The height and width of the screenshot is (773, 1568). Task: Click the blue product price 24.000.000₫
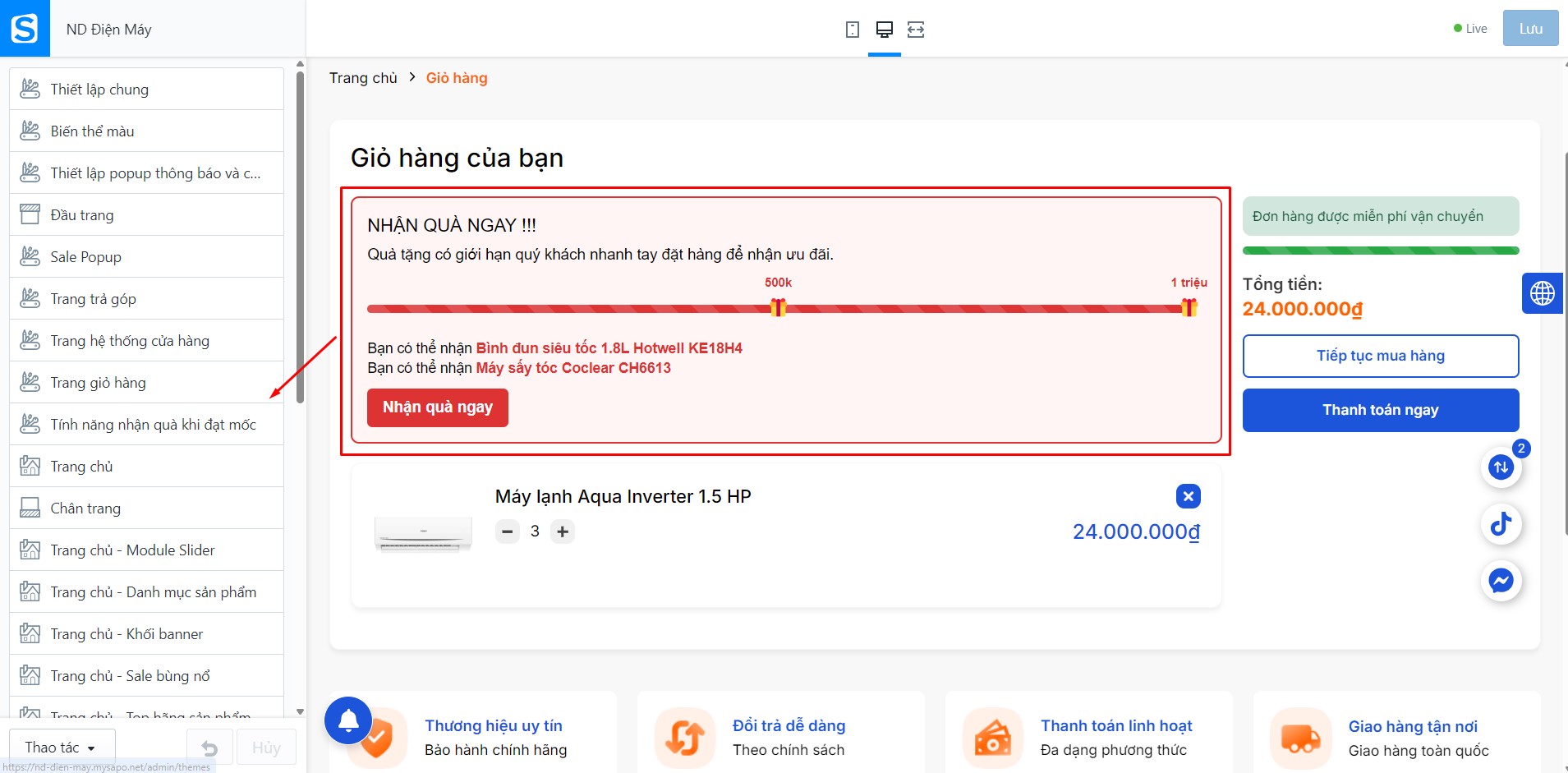coord(1137,532)
